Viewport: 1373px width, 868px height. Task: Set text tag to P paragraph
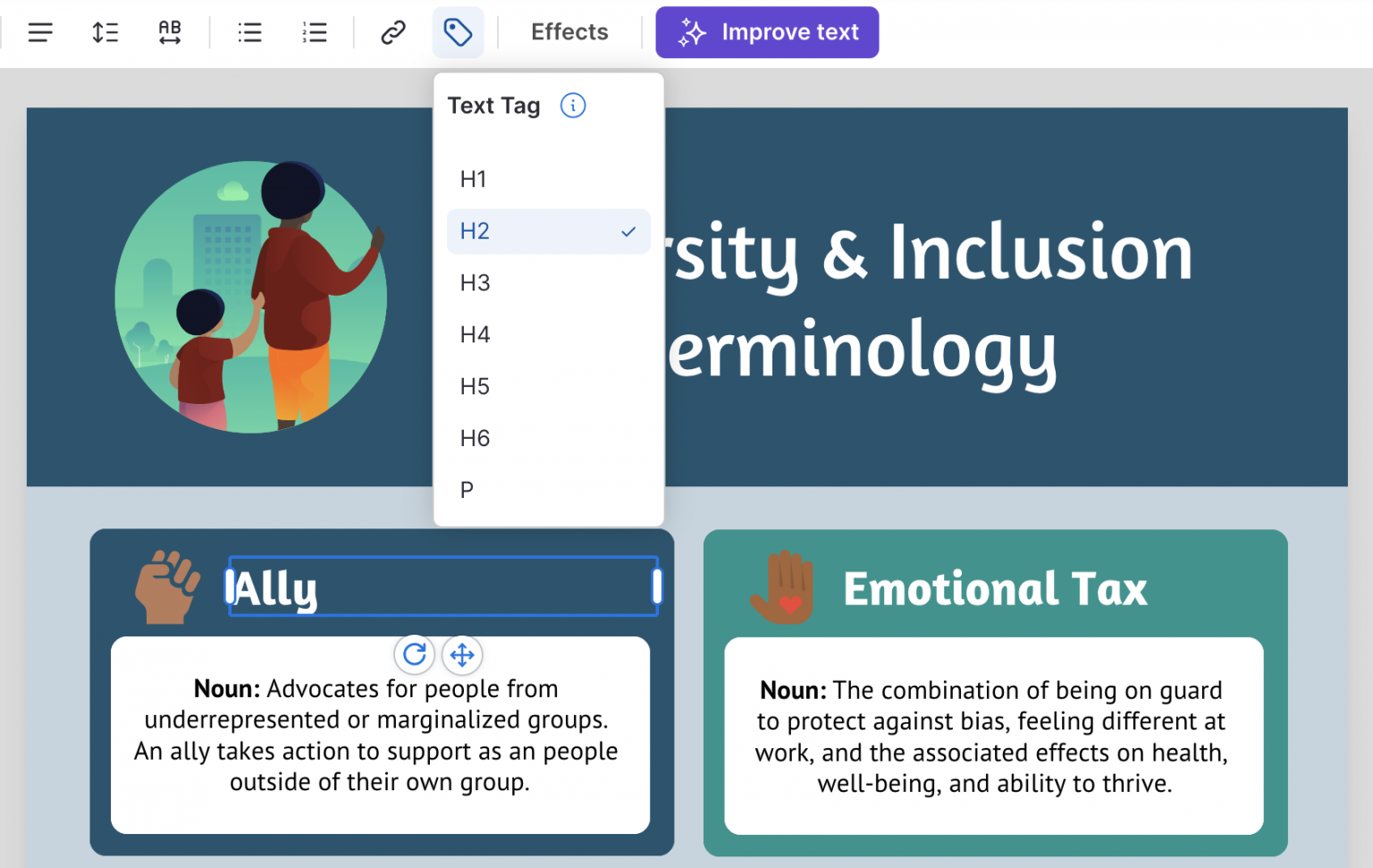point(467,491)
